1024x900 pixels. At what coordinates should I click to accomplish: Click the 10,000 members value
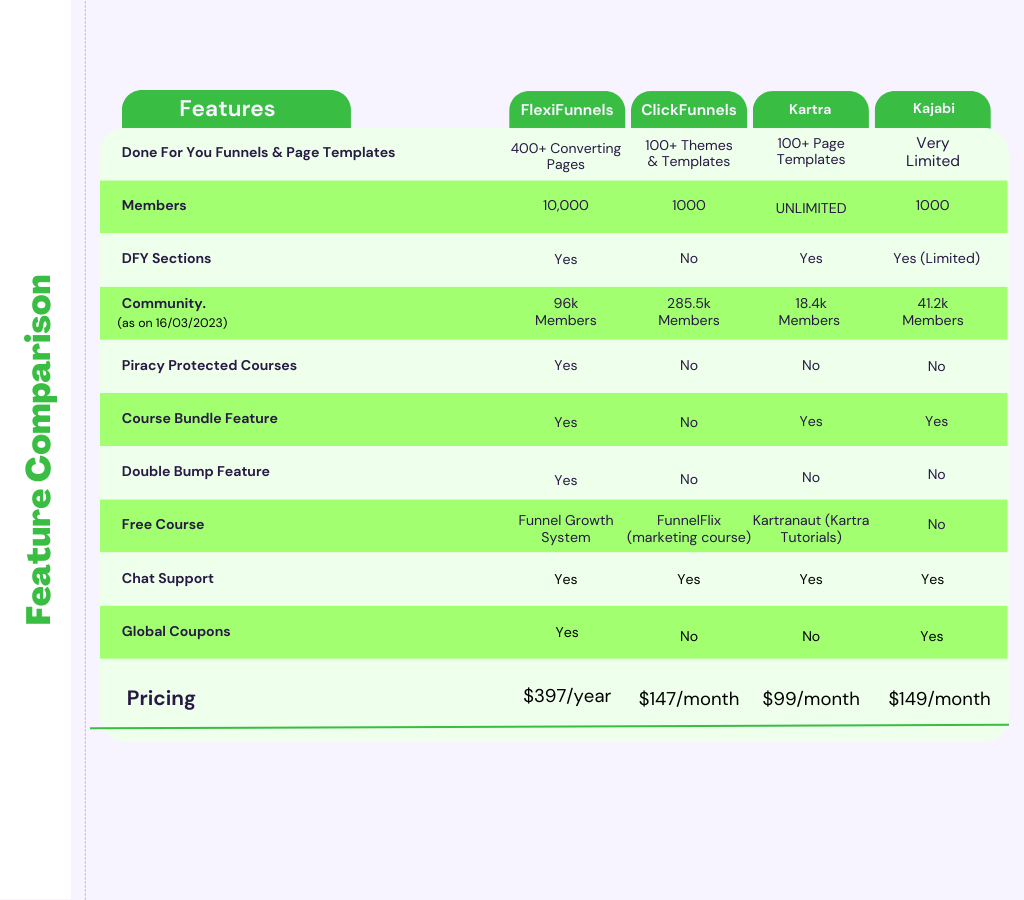[x=566, y=205]
